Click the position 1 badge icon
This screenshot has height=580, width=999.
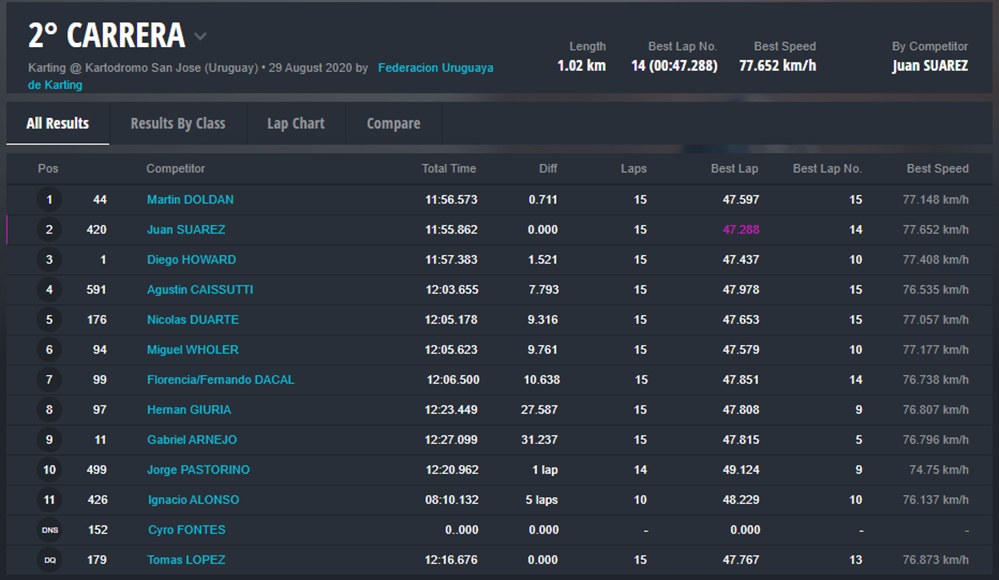tap(49, 200)
